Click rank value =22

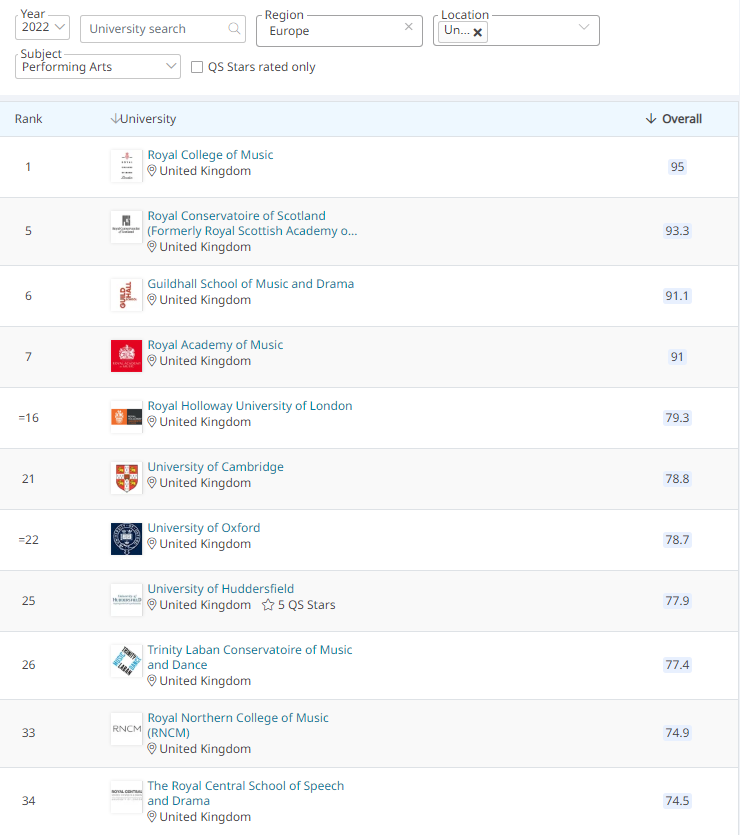tap(28, 540)
